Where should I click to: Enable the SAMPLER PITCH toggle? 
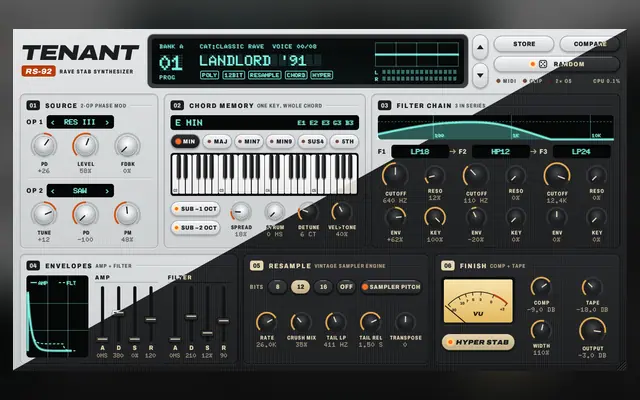[x=391, y=287]
